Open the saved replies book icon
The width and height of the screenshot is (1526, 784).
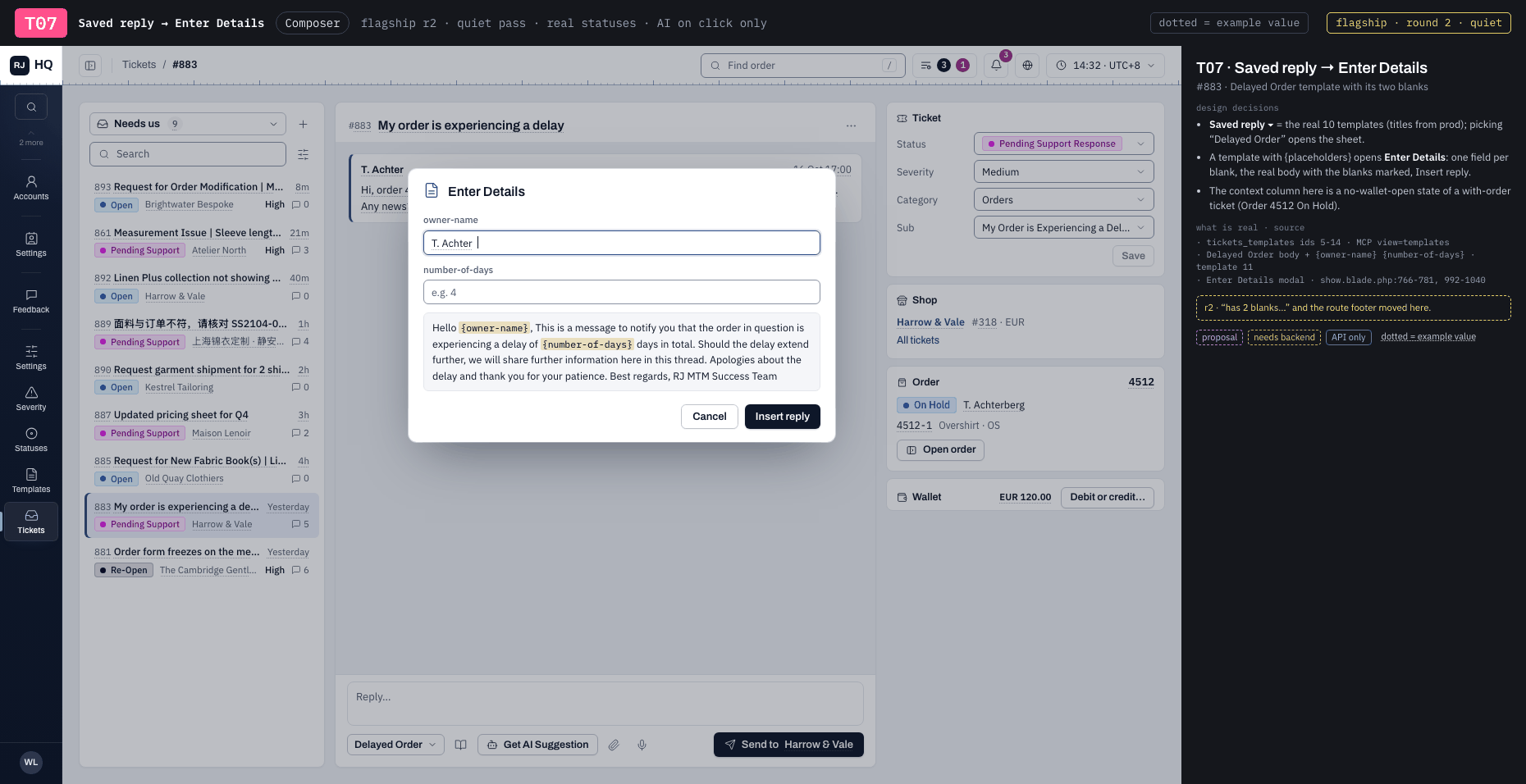click(x=461, y=745)
